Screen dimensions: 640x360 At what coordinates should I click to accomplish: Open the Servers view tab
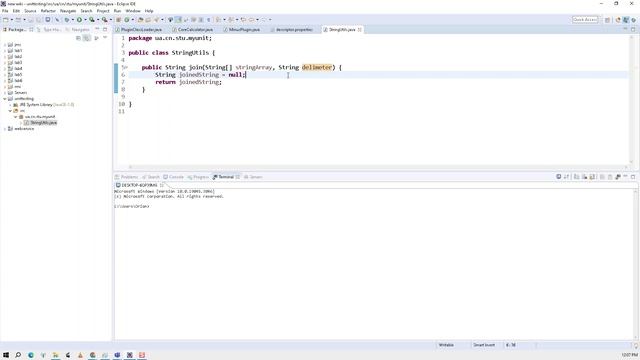[253, 177]
